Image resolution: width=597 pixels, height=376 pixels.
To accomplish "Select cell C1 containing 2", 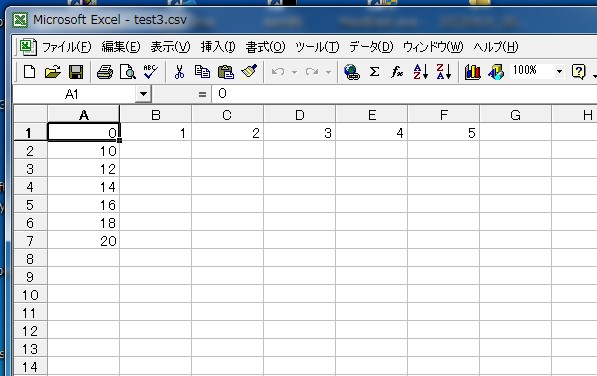I will (227, 132).
